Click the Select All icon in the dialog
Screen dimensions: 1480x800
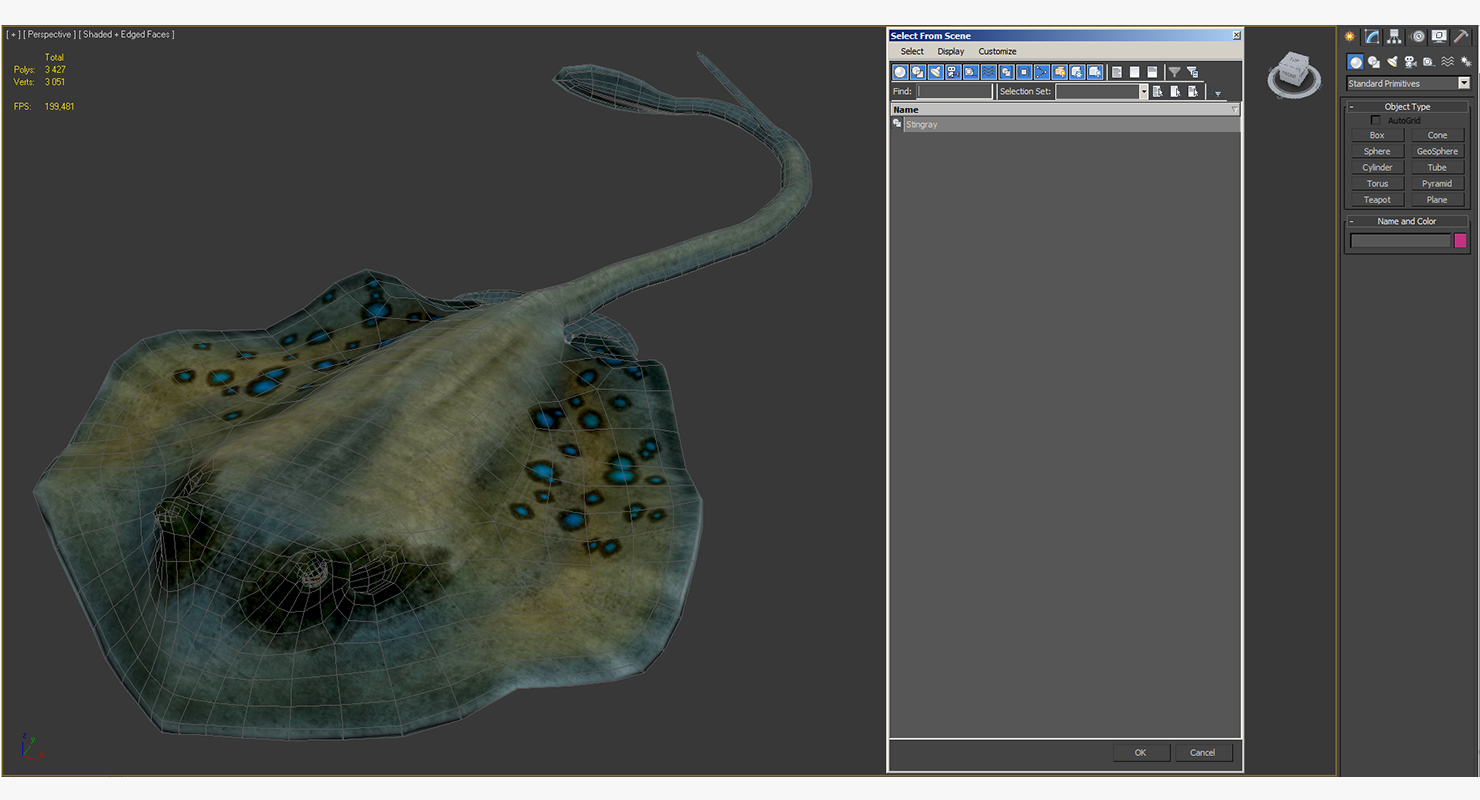click(x=1117, y=72)
